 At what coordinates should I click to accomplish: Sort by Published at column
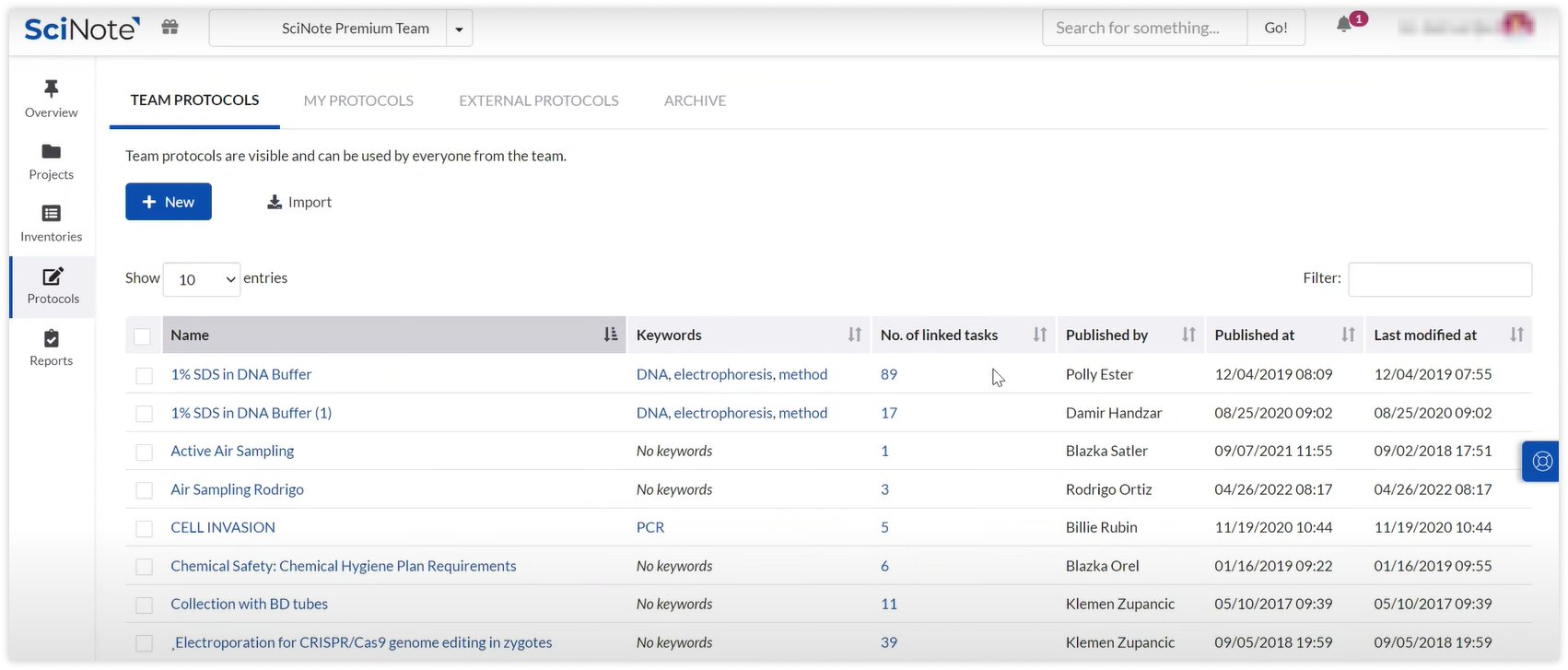[x=1347, y=335]
